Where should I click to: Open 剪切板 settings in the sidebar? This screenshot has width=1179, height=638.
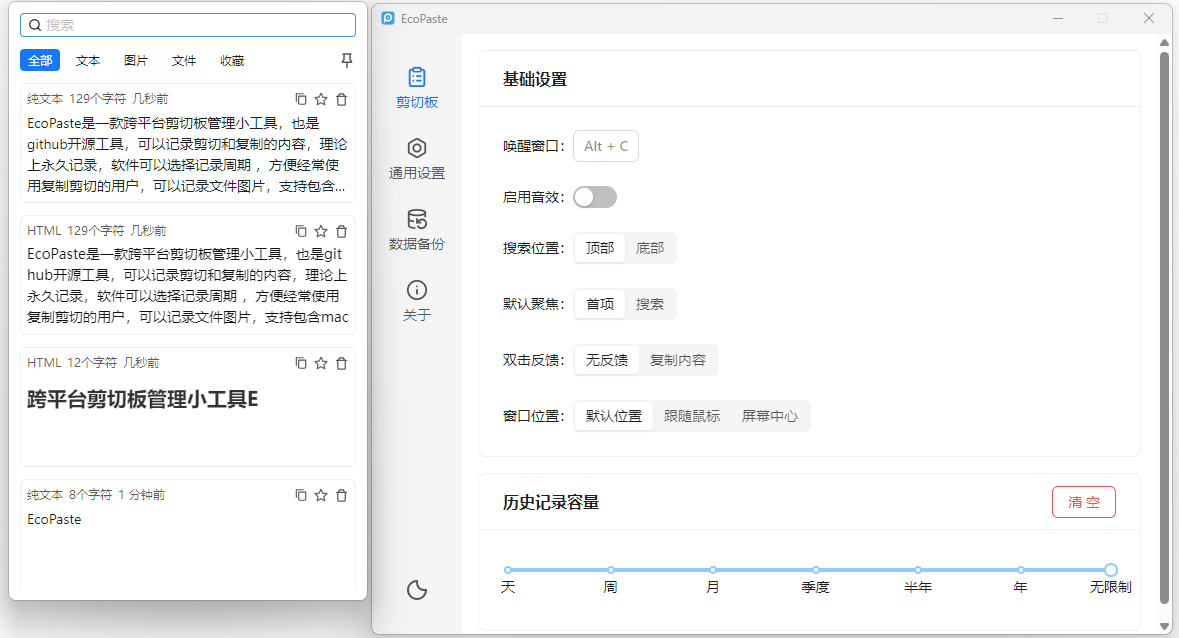pyautogui.click(x=417, y=88)
